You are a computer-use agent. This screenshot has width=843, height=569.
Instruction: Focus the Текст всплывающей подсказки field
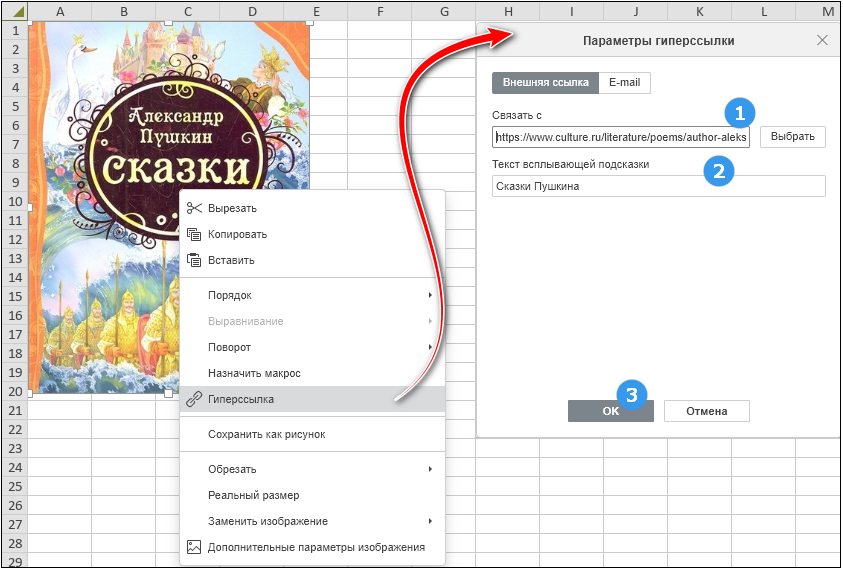point(659,186)
